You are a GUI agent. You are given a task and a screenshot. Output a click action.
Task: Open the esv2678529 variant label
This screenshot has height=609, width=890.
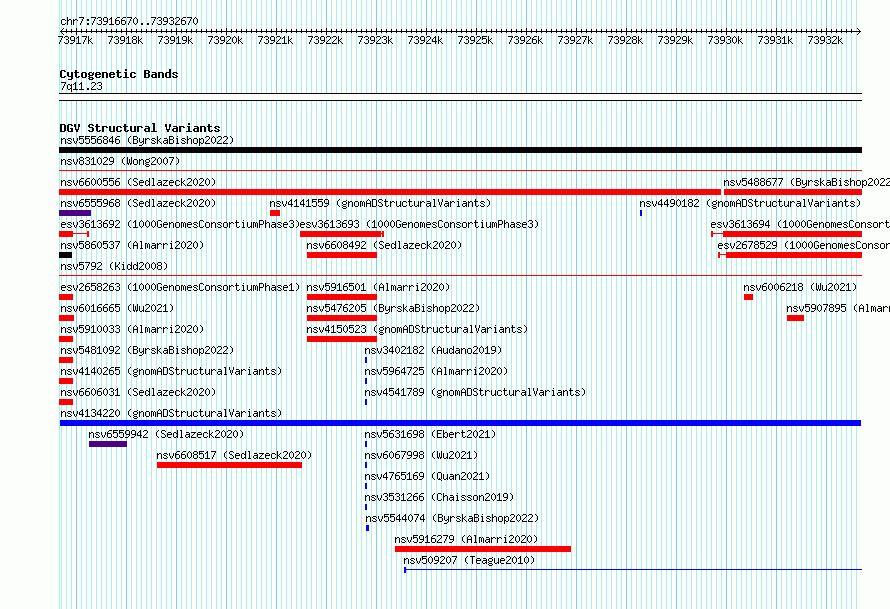[x=803, y=245]
